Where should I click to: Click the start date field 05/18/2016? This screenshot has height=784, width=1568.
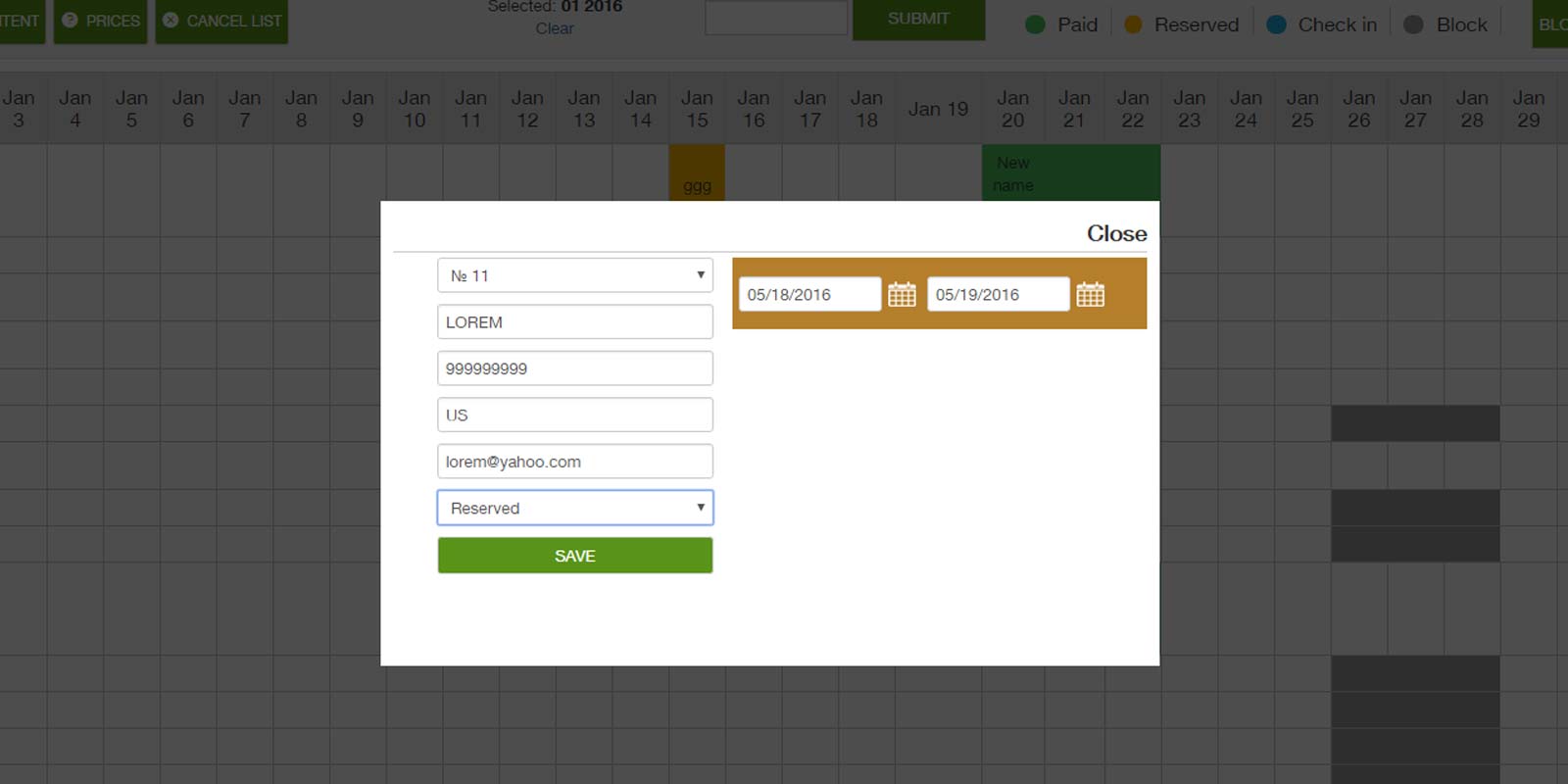[x=809, y=294]
